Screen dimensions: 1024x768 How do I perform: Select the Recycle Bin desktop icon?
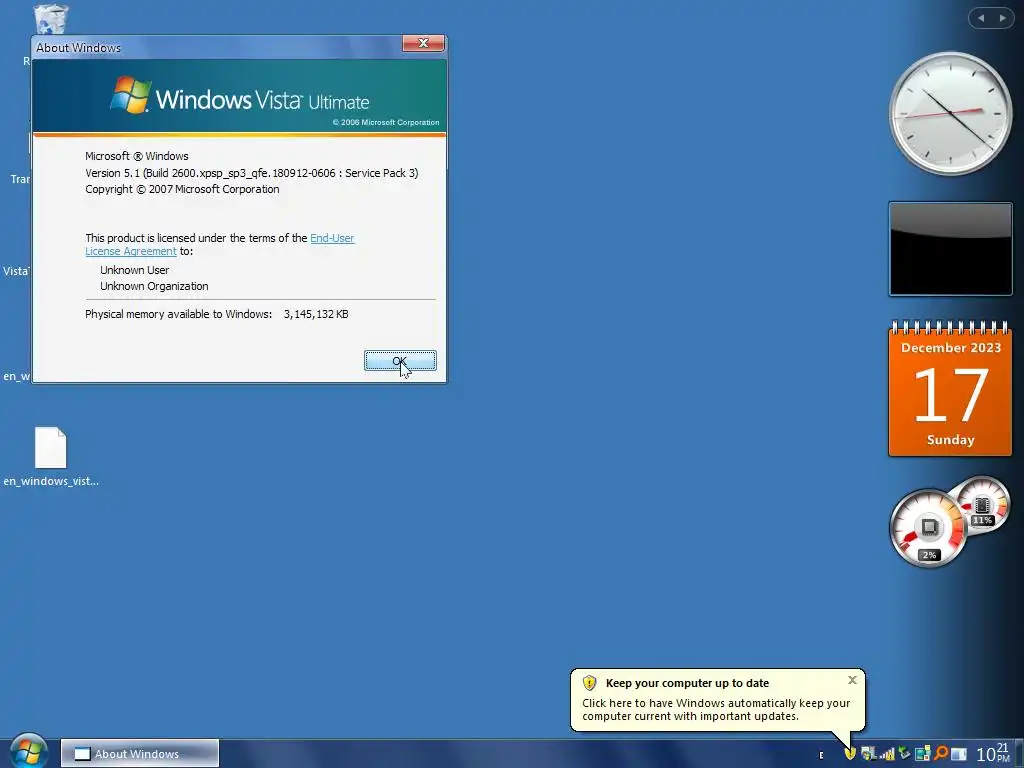point(50,20)
